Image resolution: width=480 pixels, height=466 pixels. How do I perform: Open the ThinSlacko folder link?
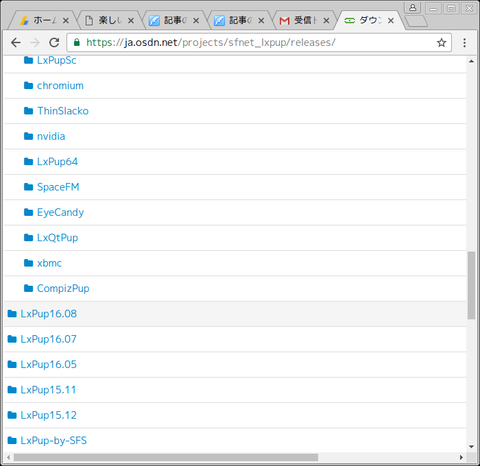[63, 111]
